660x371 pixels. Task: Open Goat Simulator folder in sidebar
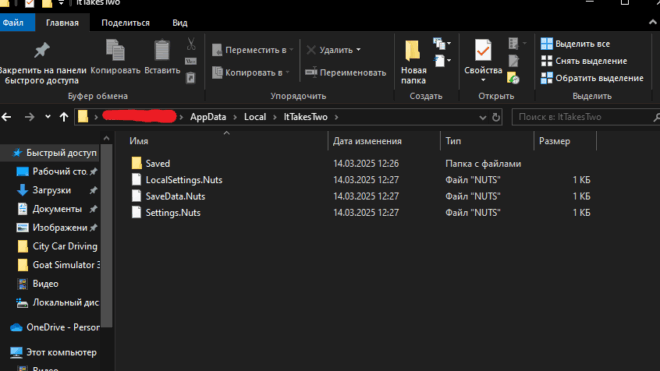58,265
